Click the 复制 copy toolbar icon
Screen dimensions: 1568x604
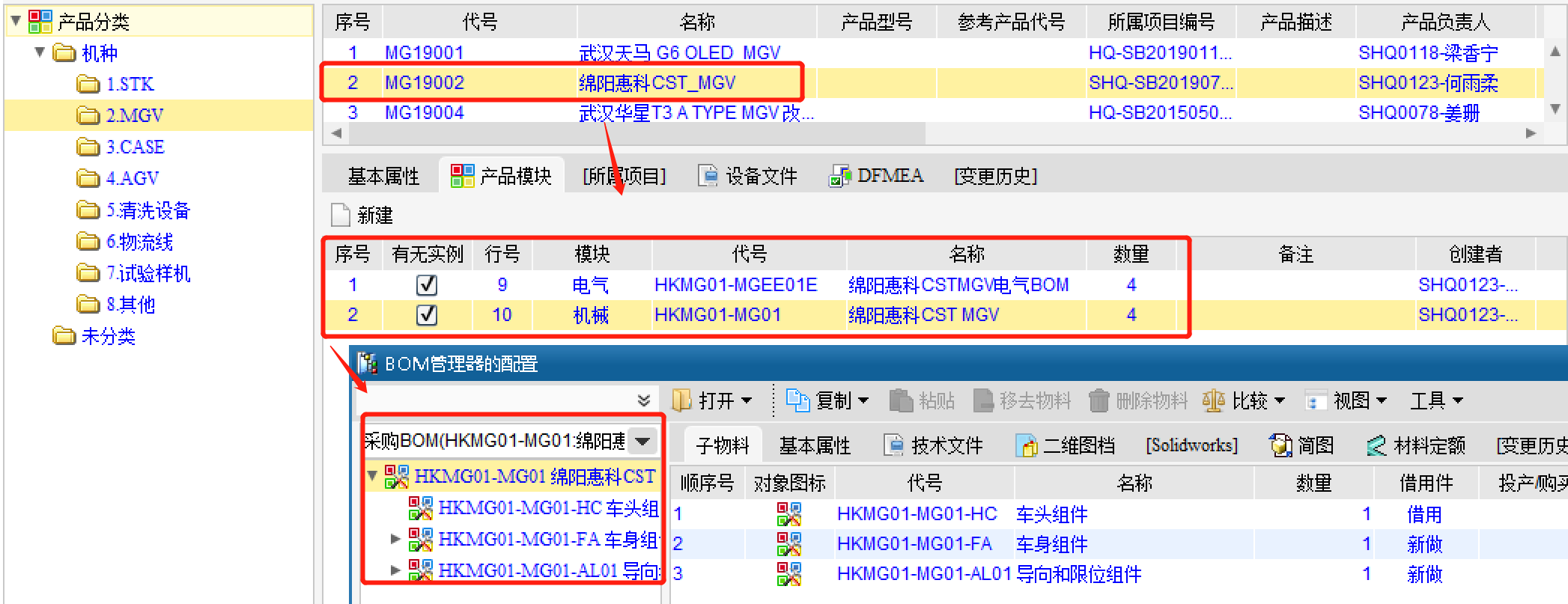coord(797,400)
